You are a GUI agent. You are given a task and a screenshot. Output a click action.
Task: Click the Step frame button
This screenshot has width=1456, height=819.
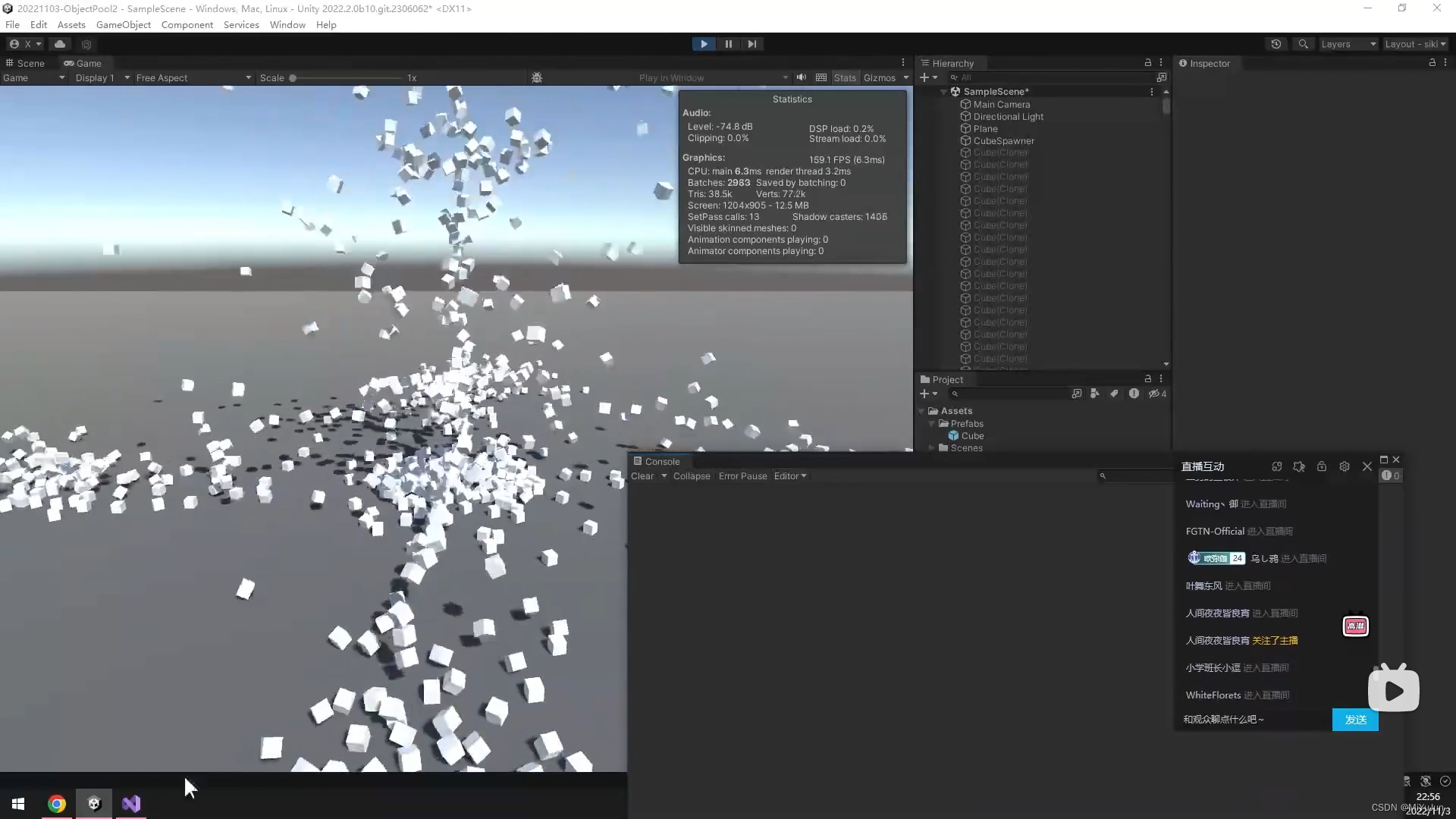click(752, 44)
